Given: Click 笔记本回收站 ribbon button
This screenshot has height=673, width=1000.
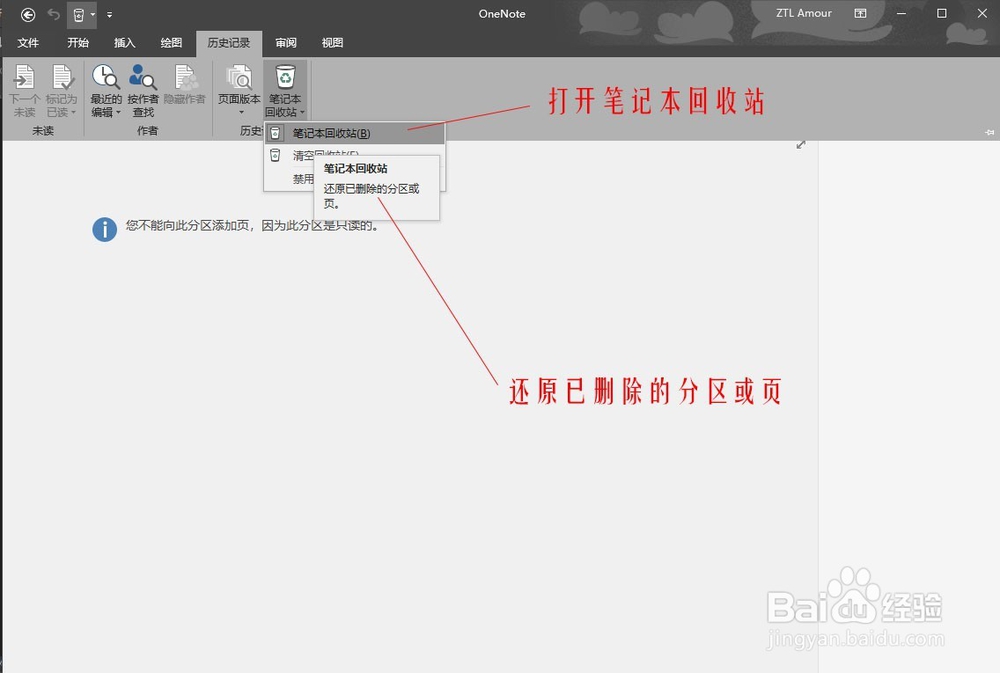Looking at the screenshot, I should point(285,91).
